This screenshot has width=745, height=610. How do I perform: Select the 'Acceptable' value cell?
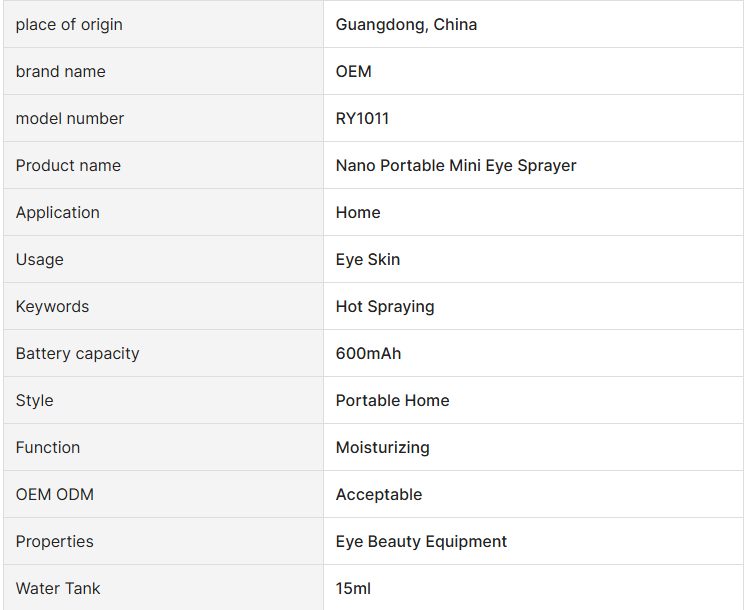click(x=379, y=494)
